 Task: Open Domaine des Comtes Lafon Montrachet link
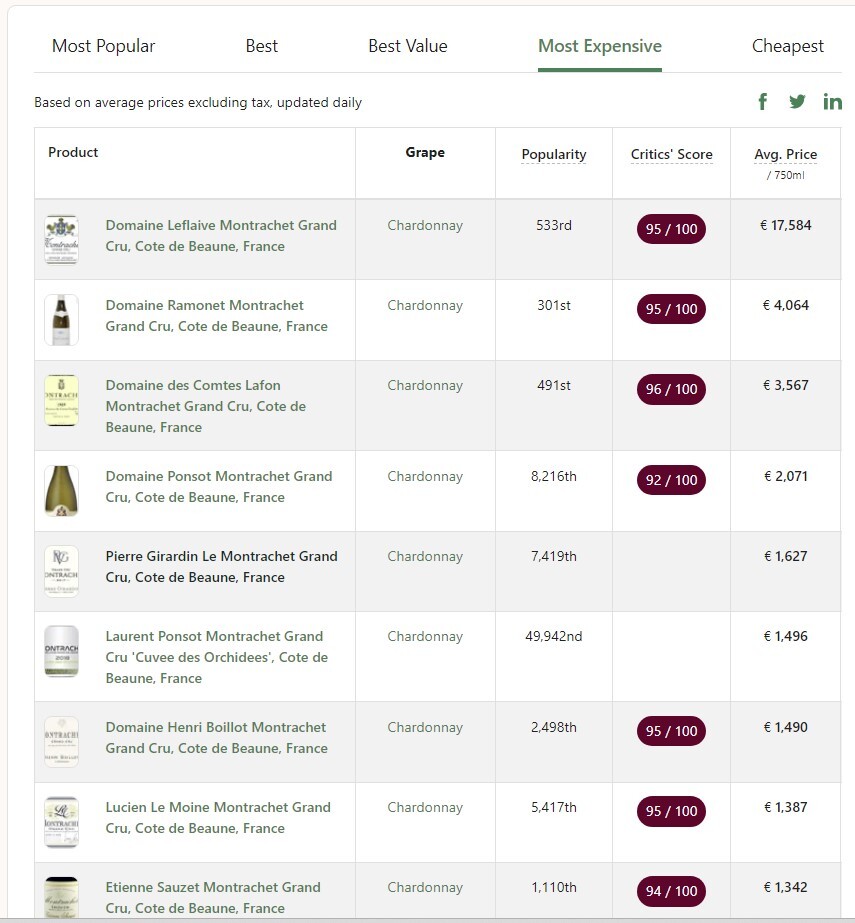(x=206, y=406)
